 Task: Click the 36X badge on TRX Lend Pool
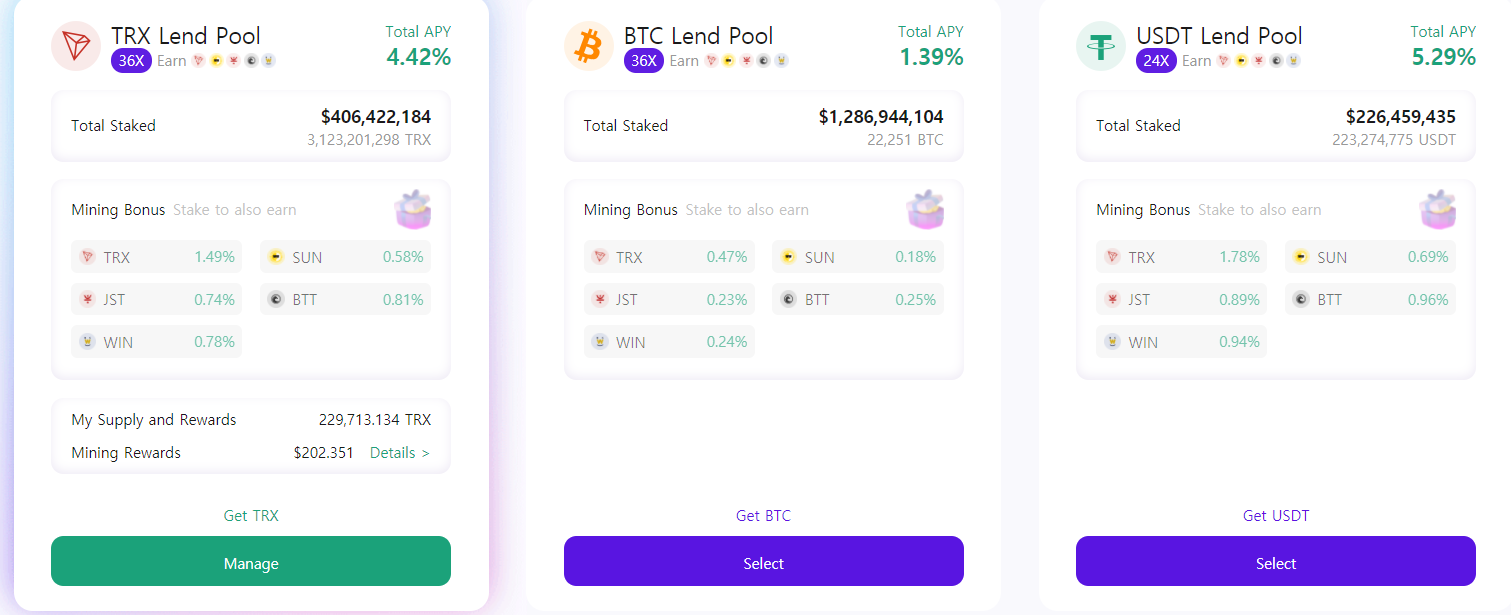tap(131, 61)
